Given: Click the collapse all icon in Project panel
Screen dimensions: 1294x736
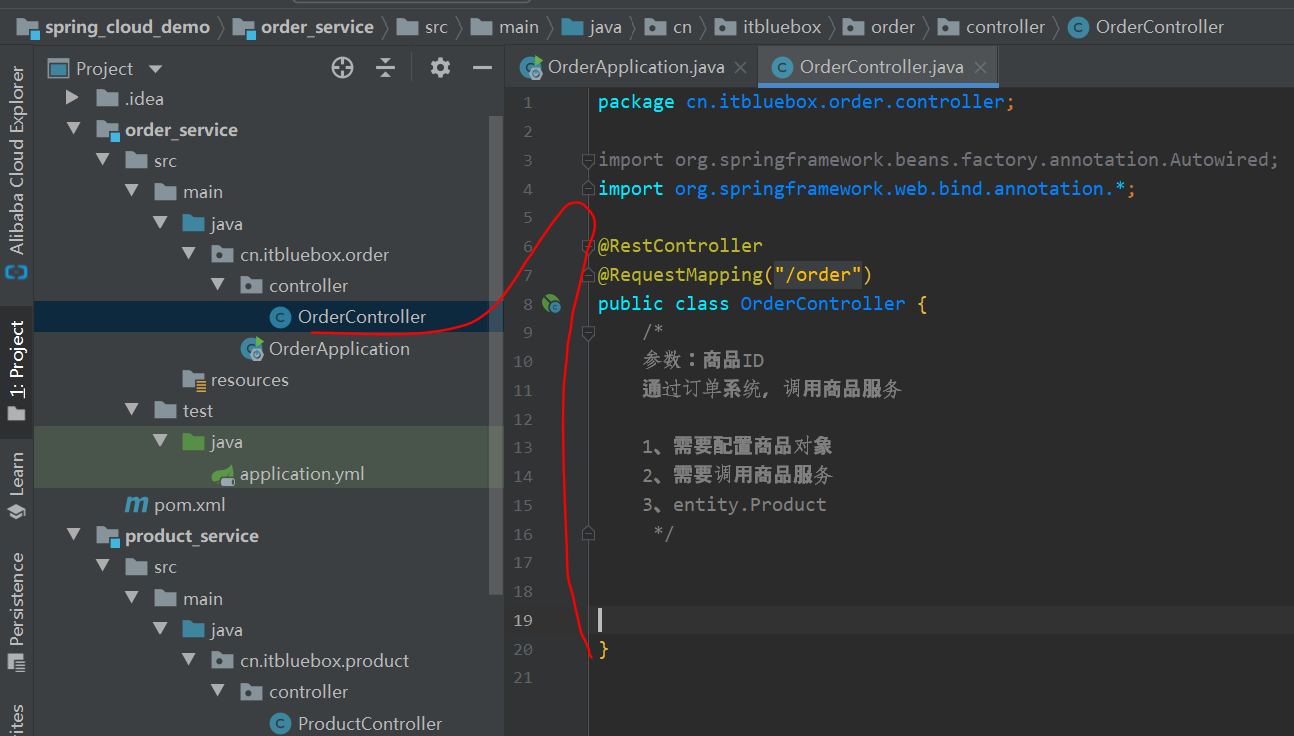Looking at the screenshot, I should coord(386,68).
